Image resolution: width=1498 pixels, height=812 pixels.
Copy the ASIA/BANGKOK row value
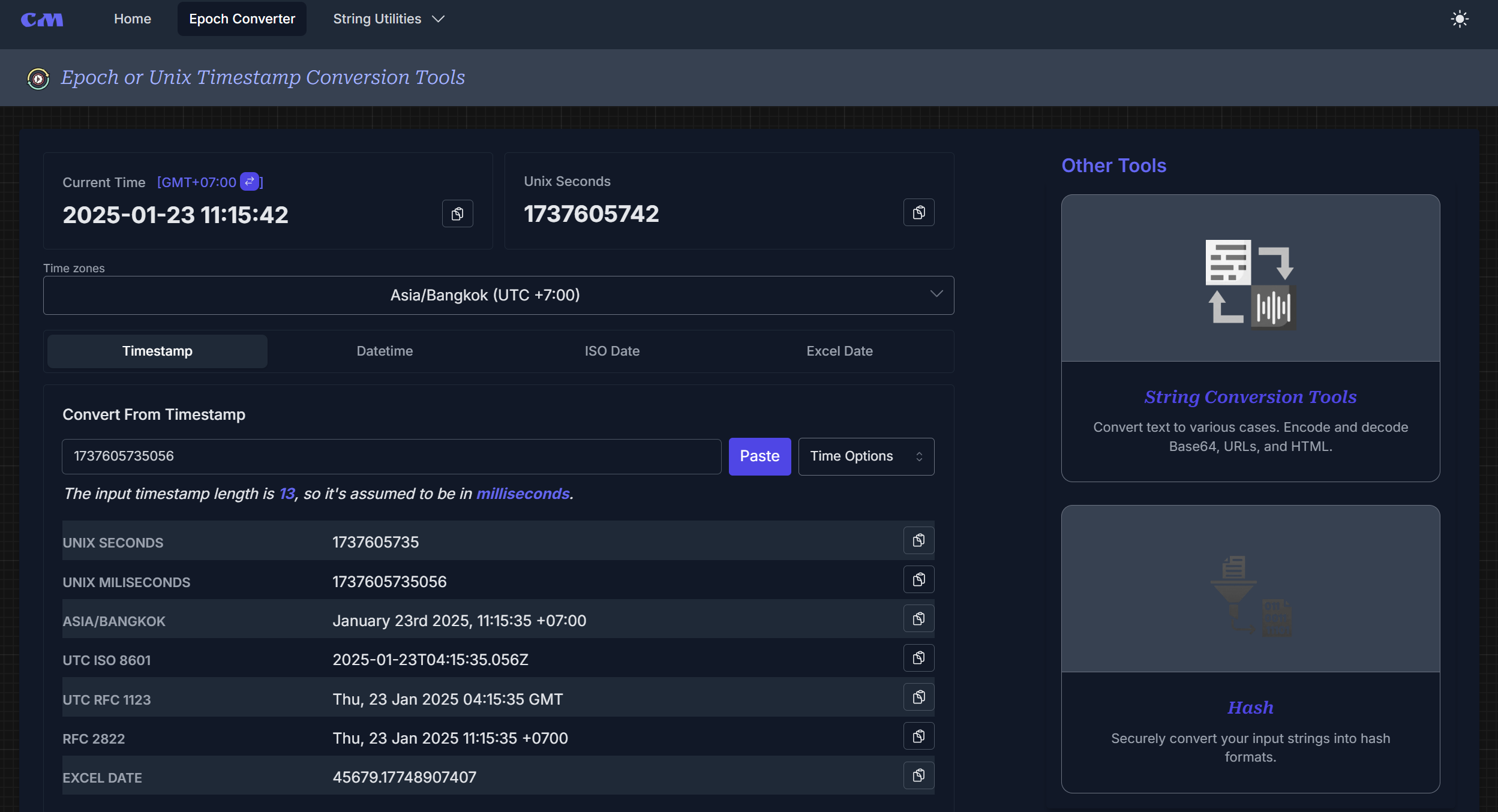pyautogui.click(x=918, y=618)
